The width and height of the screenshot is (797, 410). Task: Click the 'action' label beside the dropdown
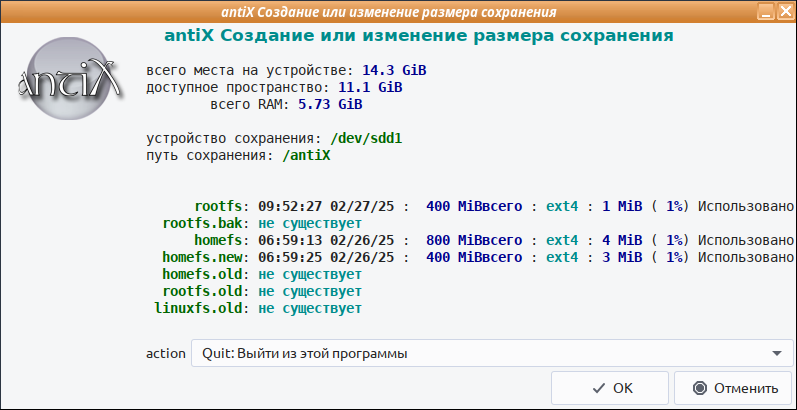pos(166,354)
